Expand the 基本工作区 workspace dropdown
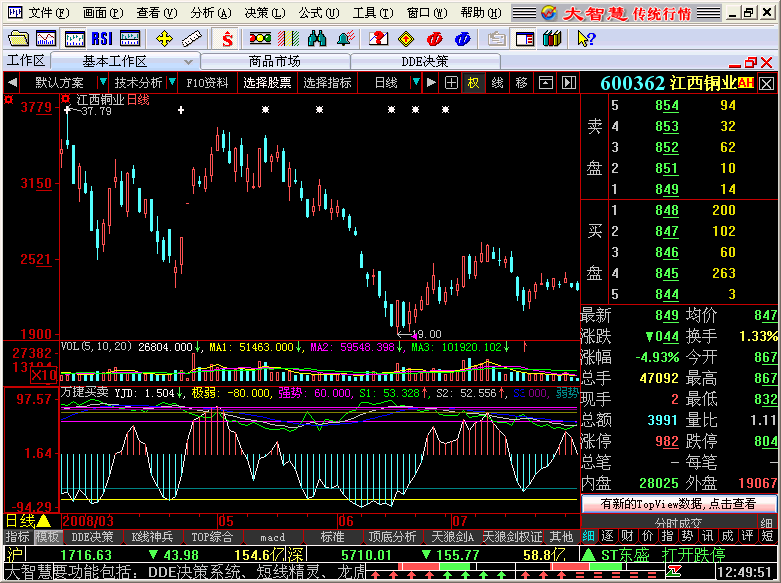Screen dimensions: 781x583 coord(188,62)
